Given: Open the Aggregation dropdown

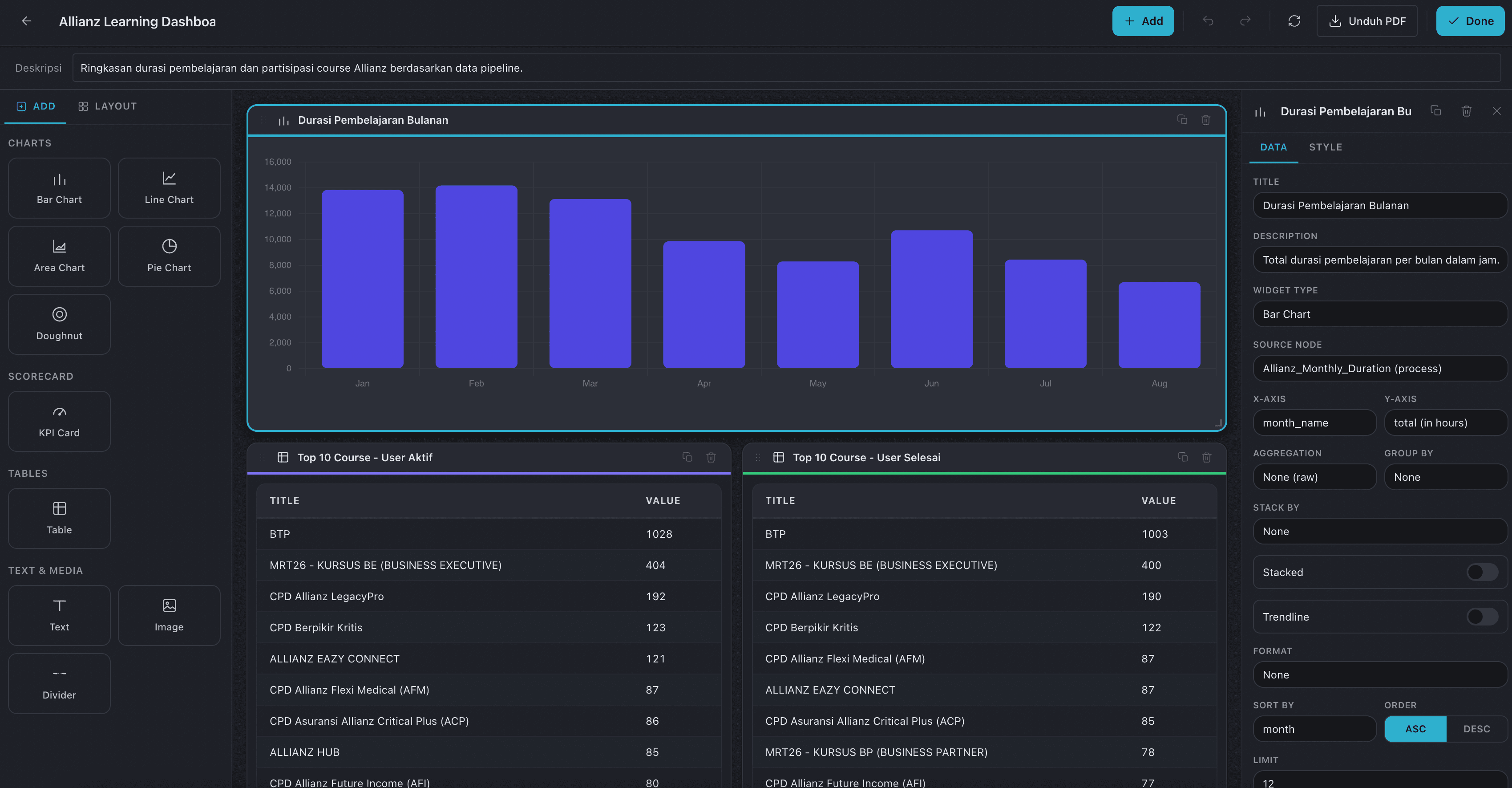Looking at the screenshot, I should [1314, 477].
